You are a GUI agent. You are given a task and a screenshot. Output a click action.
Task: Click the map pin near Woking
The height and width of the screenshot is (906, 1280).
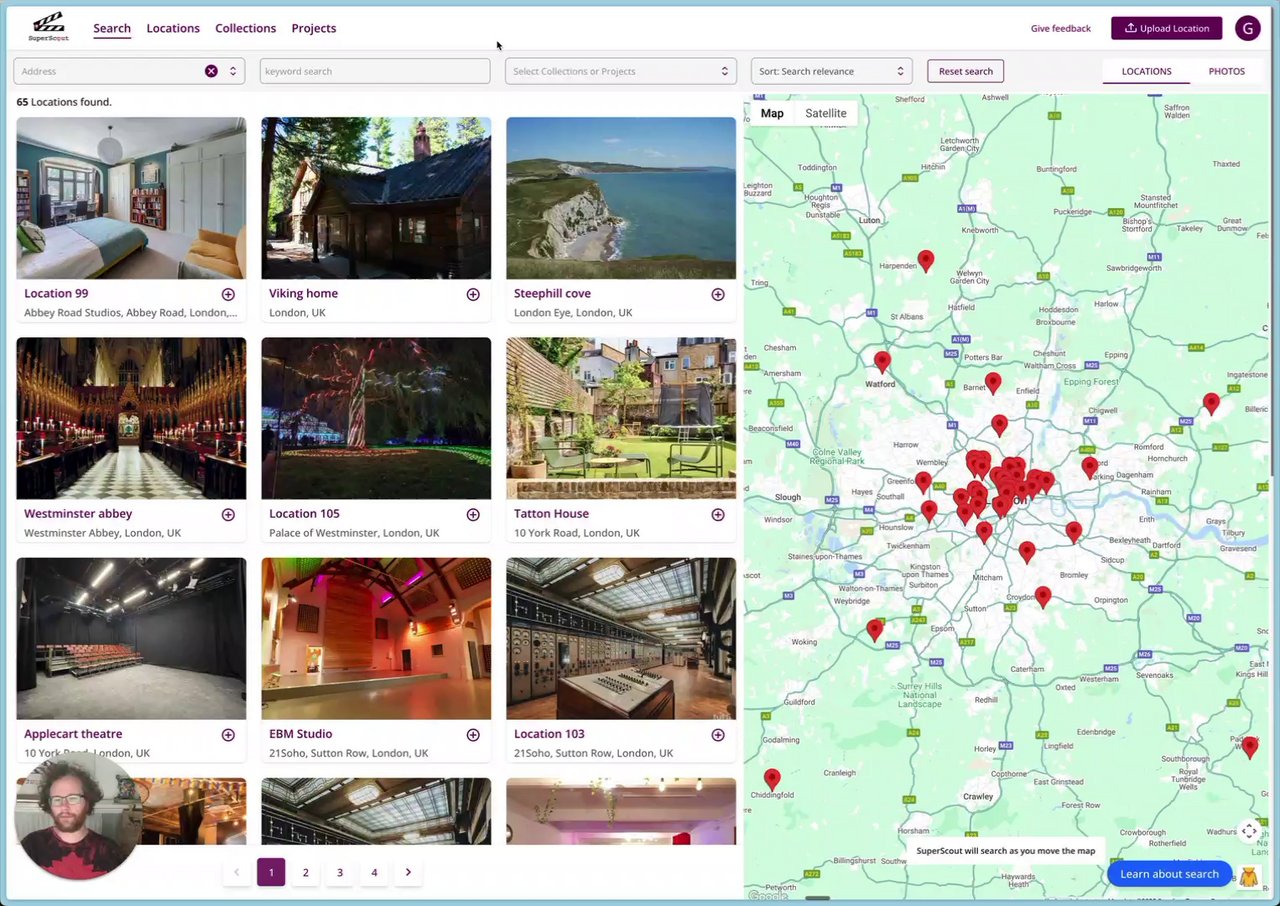tap(875, 629)
